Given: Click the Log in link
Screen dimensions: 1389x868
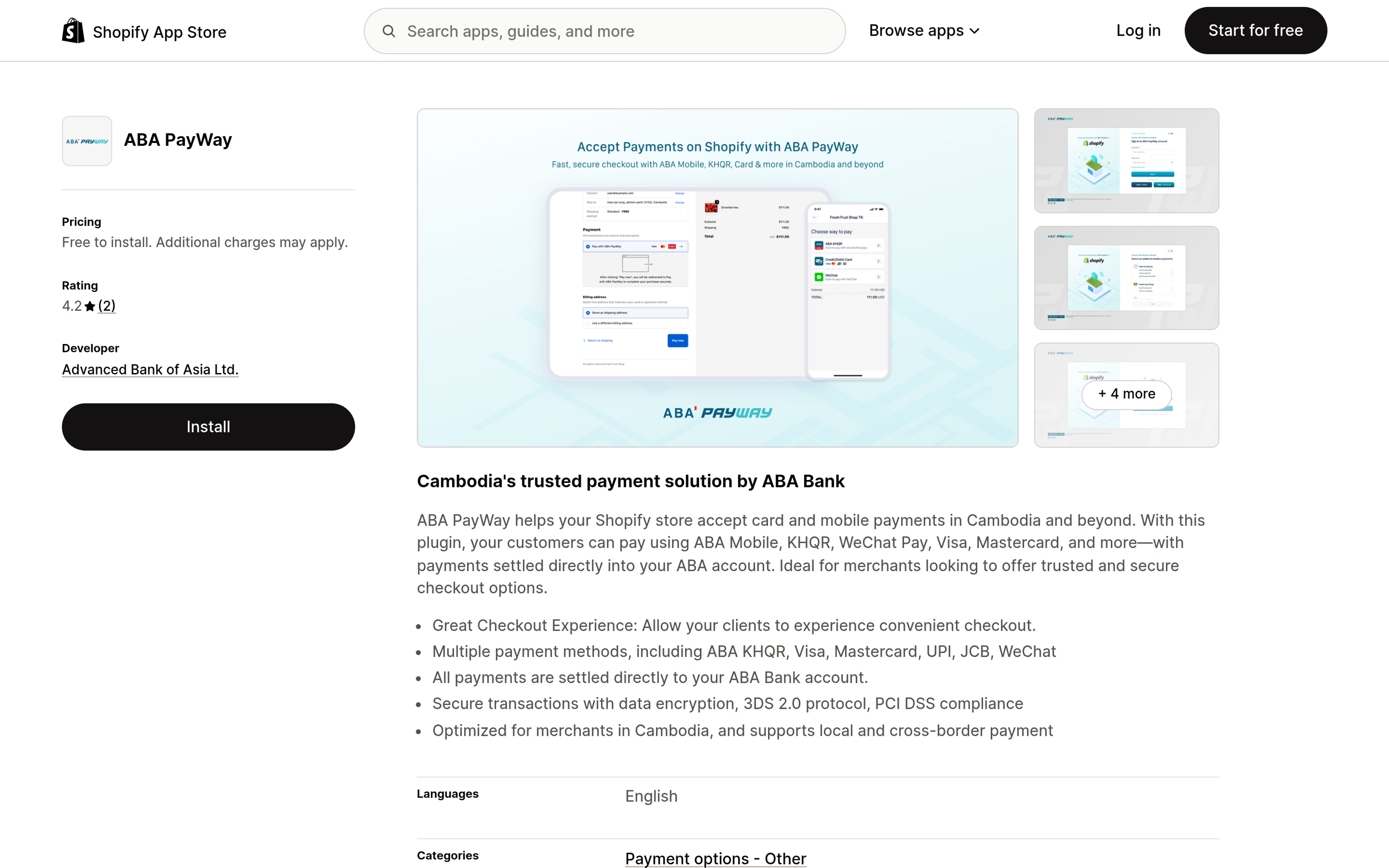Looking at the screenshot, I should tap(1138, 30).
